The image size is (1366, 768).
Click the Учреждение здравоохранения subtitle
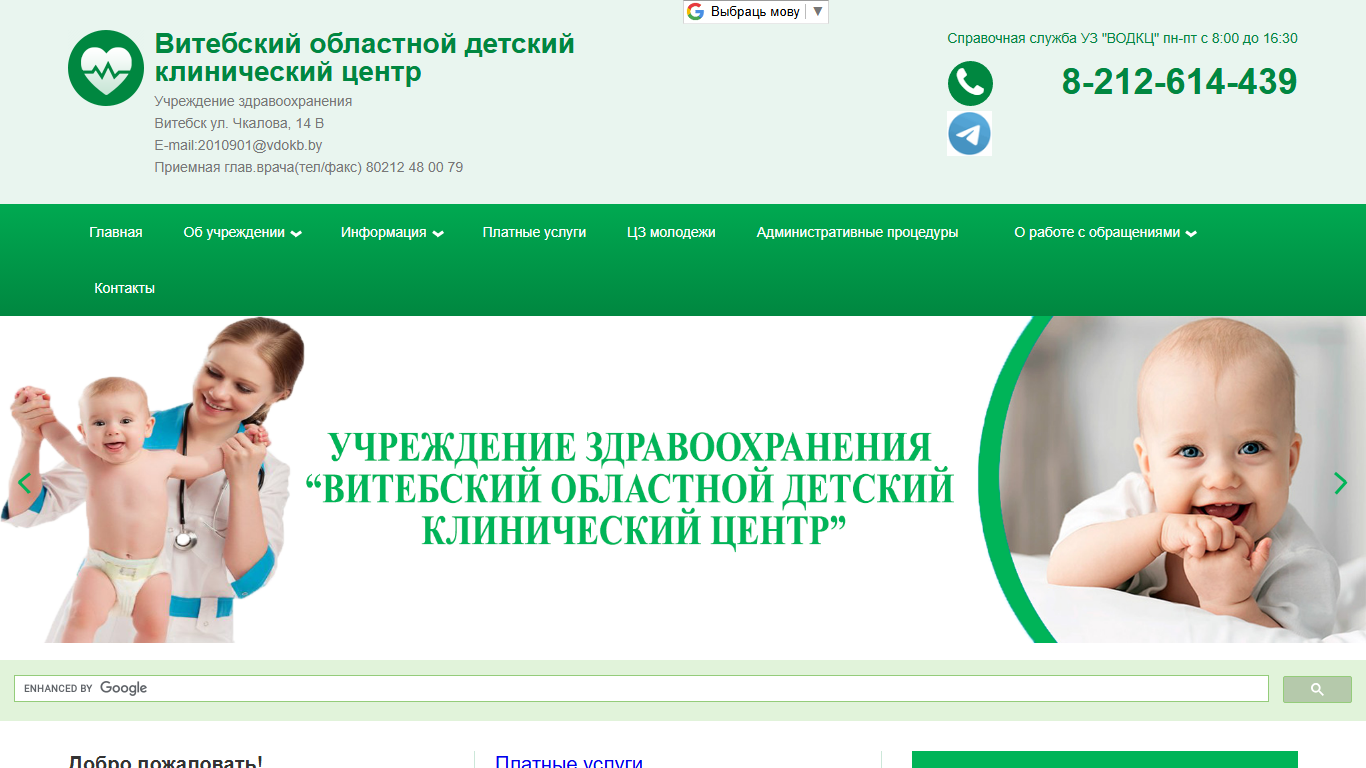(253, 101)
